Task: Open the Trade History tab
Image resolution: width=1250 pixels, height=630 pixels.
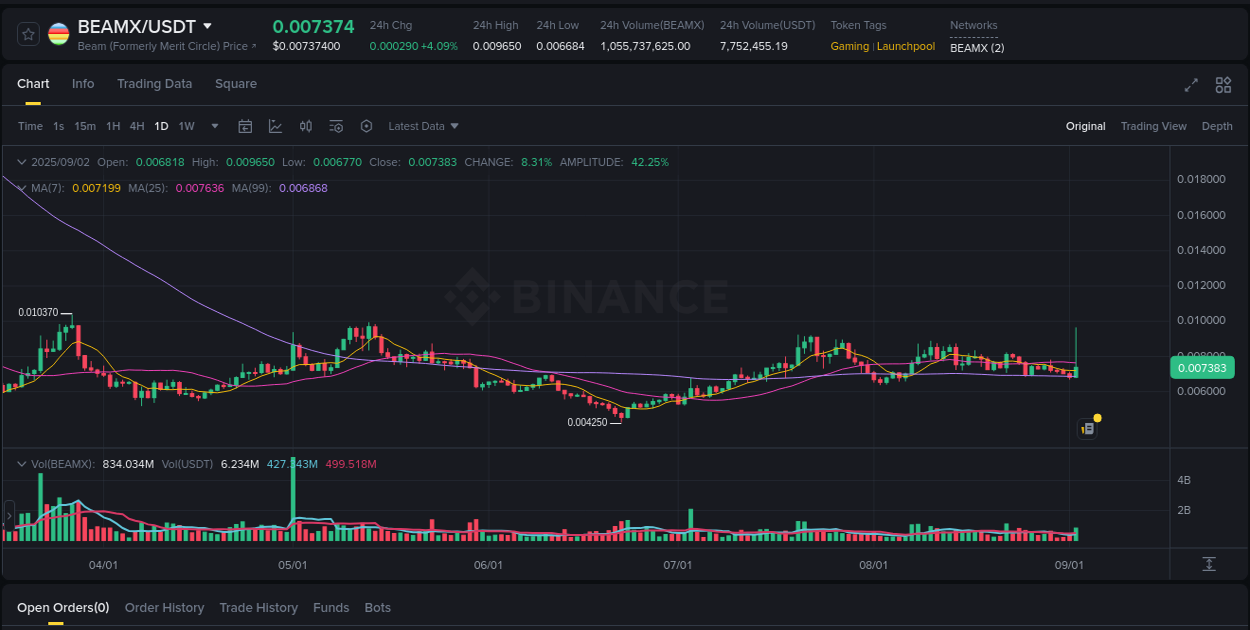Action: click(258, 607)
